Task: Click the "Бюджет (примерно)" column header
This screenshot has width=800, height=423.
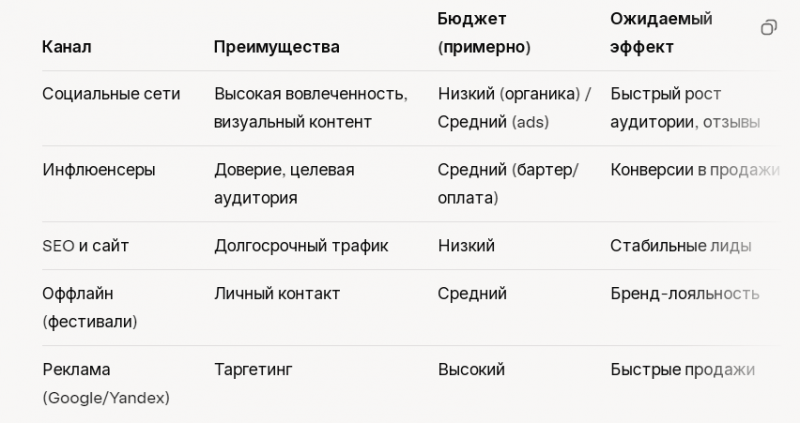Action: 484,33
